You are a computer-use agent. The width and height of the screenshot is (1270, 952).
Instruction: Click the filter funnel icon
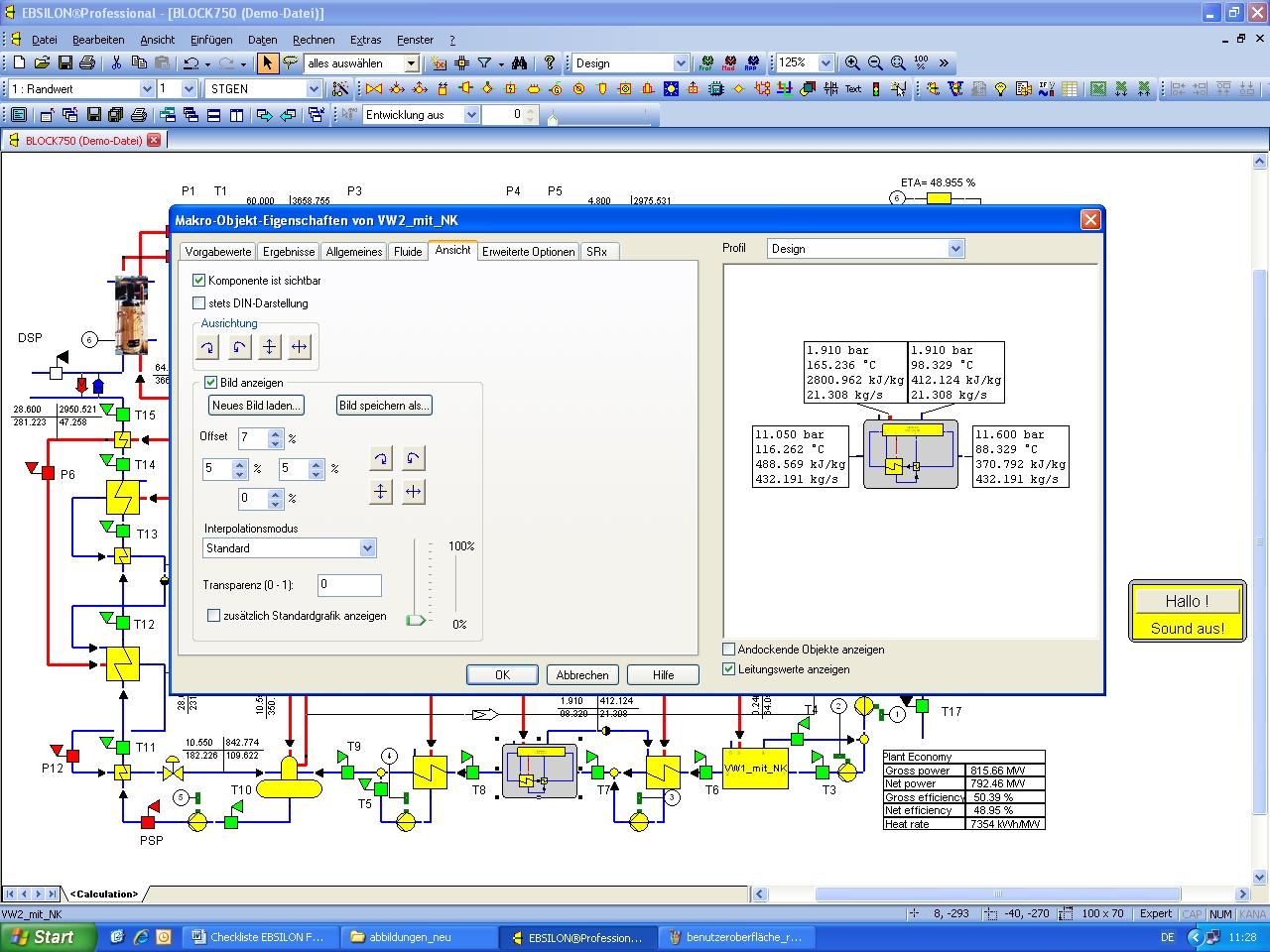click(484, 62)
